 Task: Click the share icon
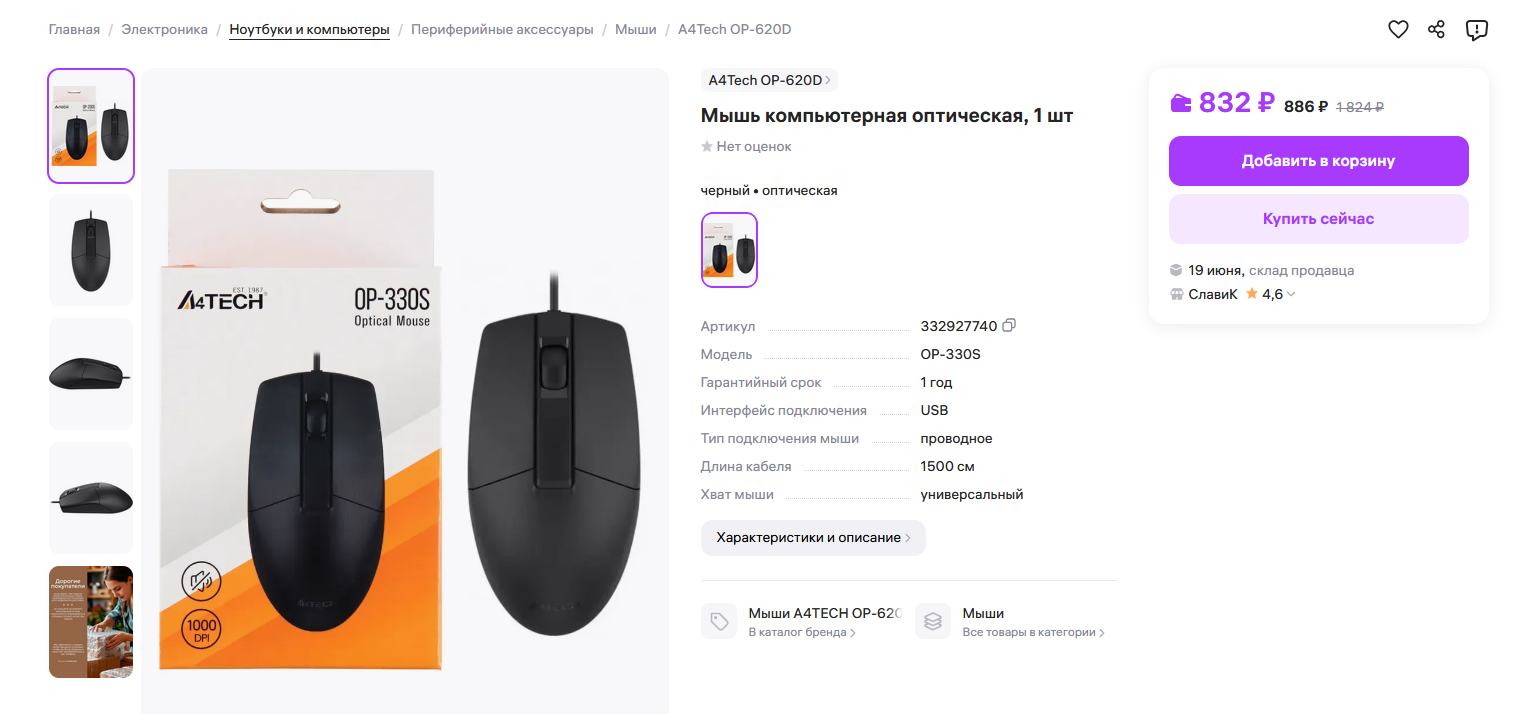1437,30
